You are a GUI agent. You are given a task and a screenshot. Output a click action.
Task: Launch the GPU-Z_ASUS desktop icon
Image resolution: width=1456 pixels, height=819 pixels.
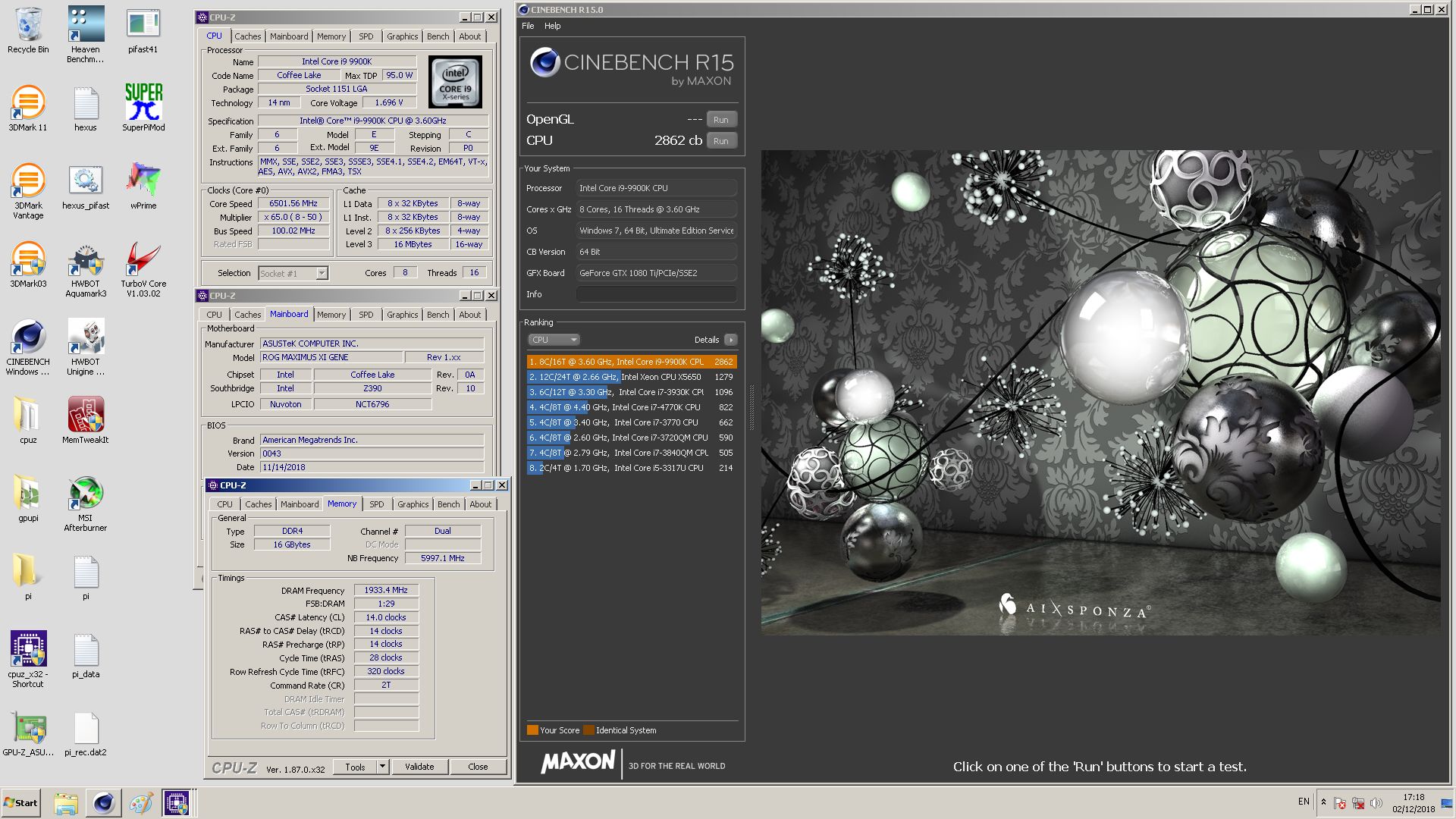click(x=28, y=733)
